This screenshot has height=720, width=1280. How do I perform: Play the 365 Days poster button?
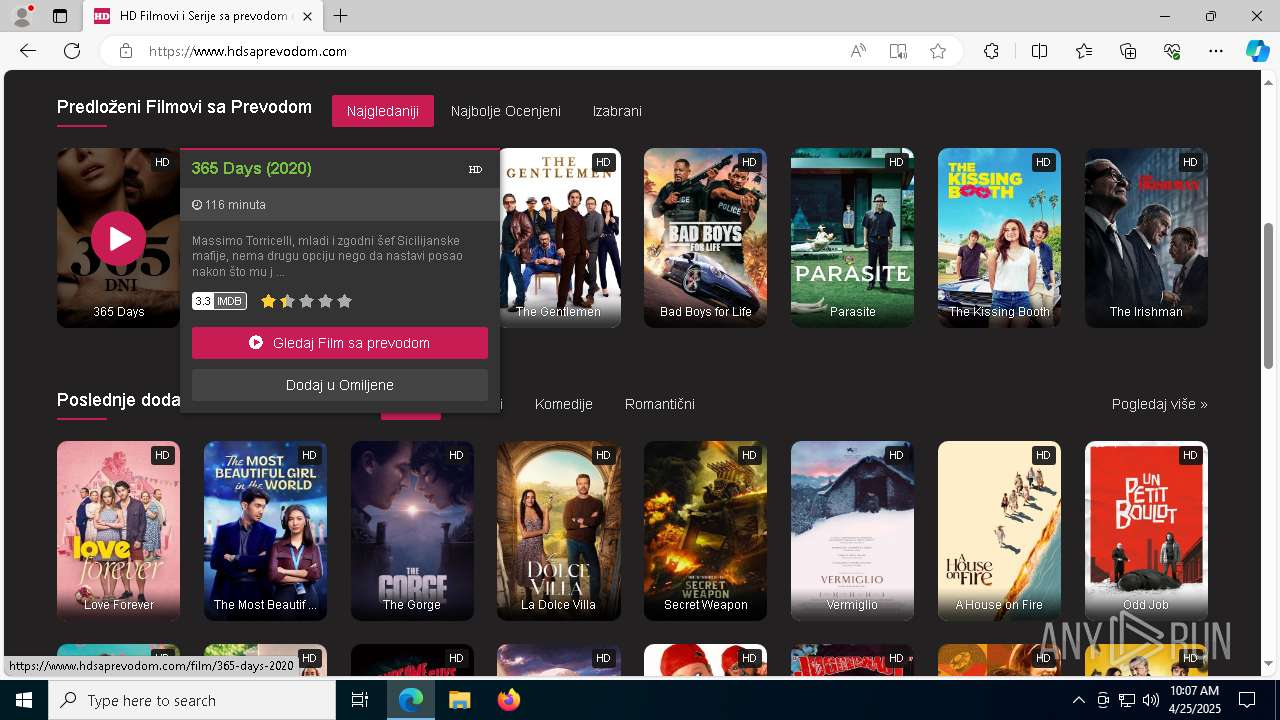[x=118, y=238]
